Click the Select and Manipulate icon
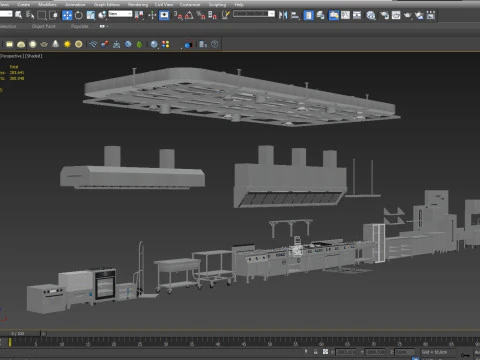The width and height of the screenshot is (480, 360). point(152,15)
